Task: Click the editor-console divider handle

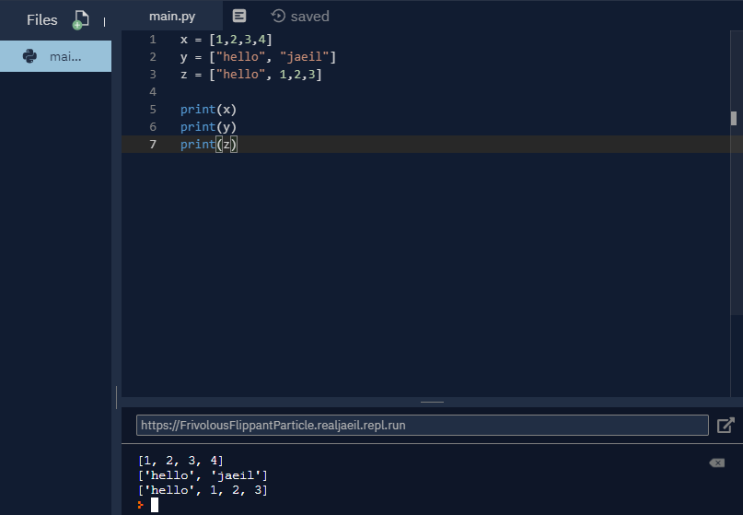Action: (x=432, y=402)
